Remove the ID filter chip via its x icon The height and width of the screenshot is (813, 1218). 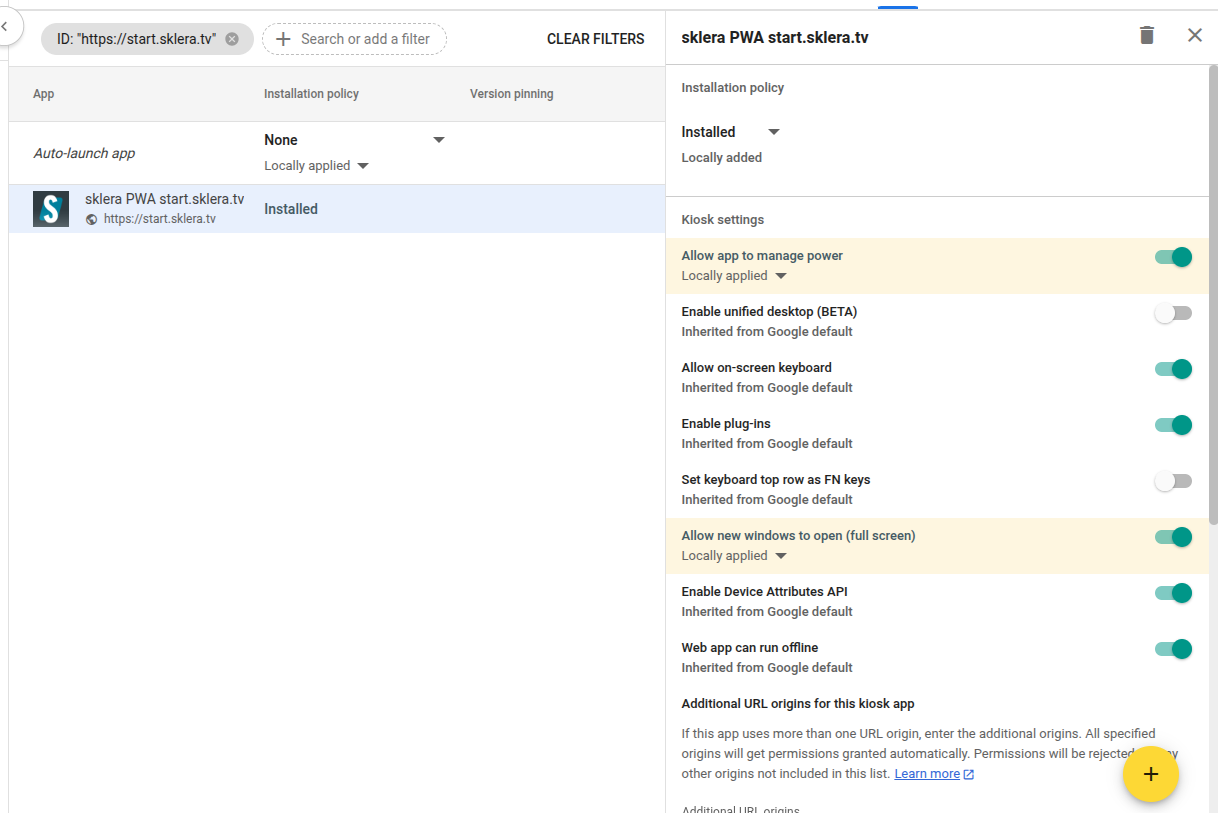[232, 39]
